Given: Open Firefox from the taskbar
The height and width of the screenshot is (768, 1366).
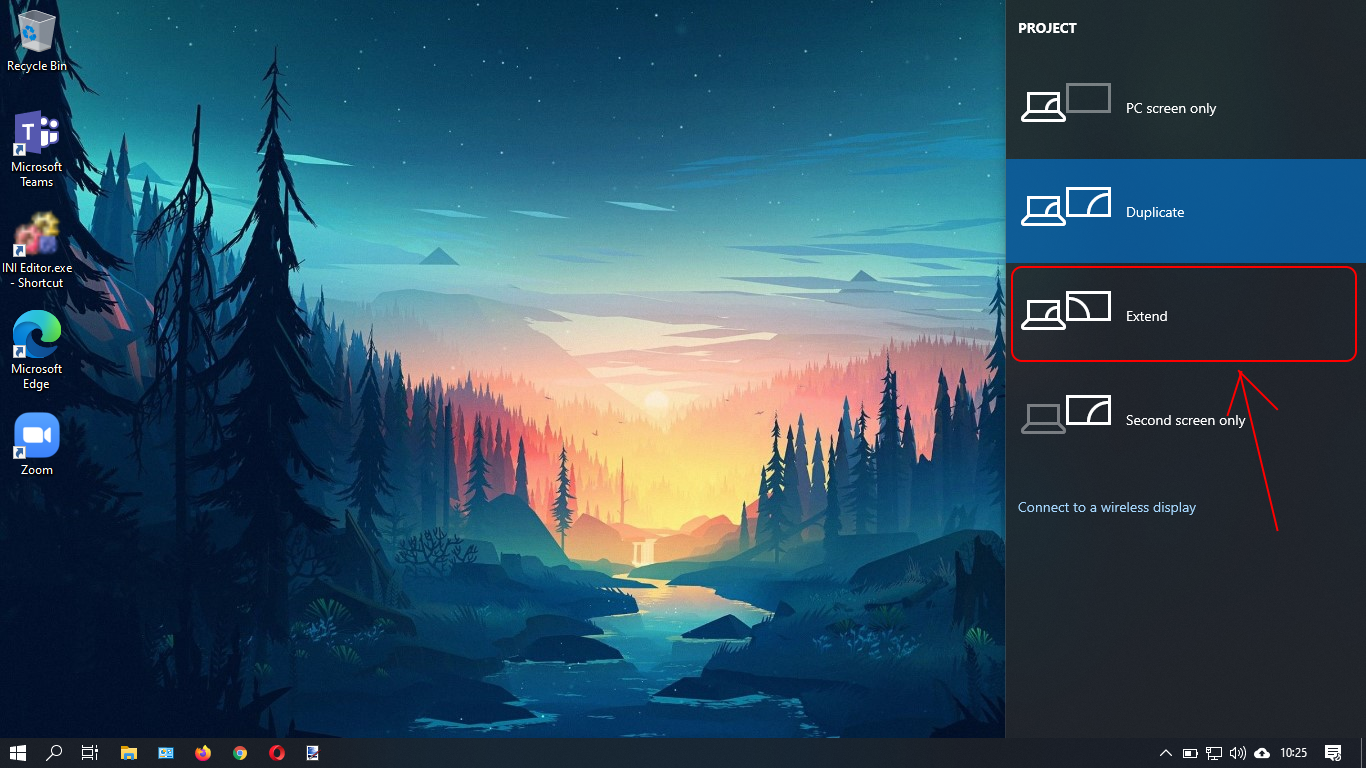Looking at the screenshot, I should click(203, 753).
